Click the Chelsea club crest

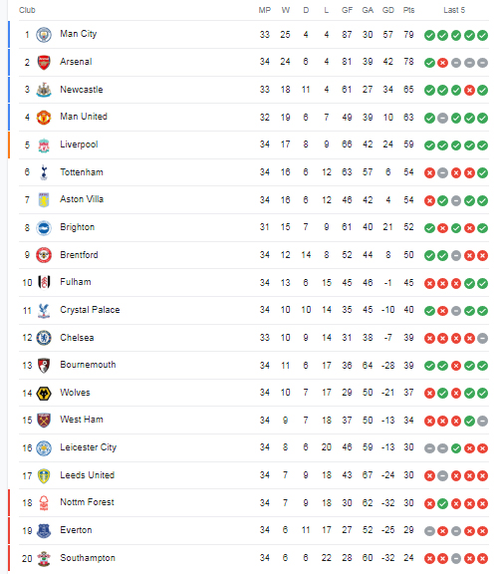44,338
